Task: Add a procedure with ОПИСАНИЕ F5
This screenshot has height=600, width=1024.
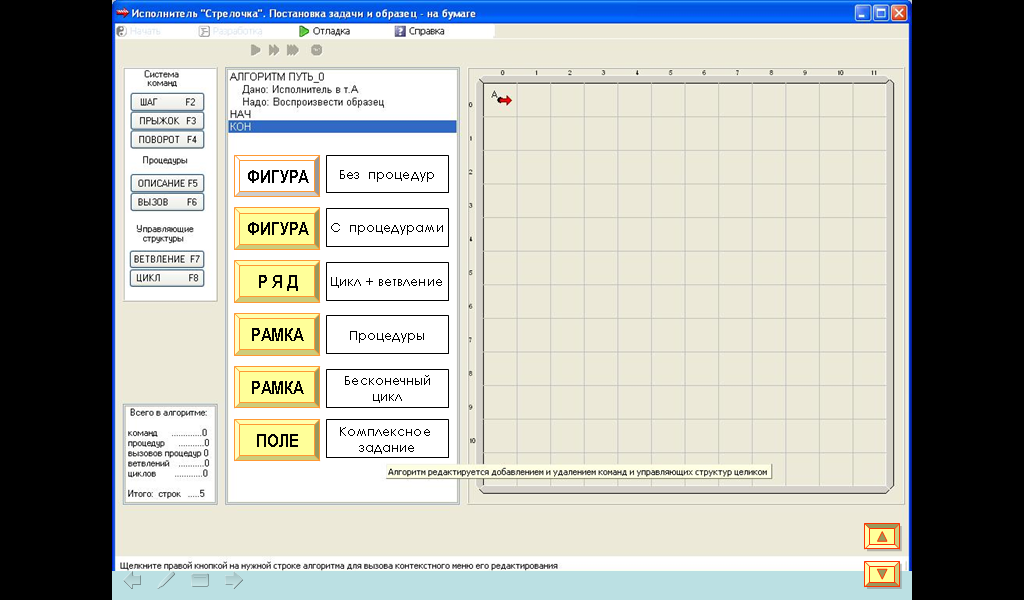Action: [167, 183]
